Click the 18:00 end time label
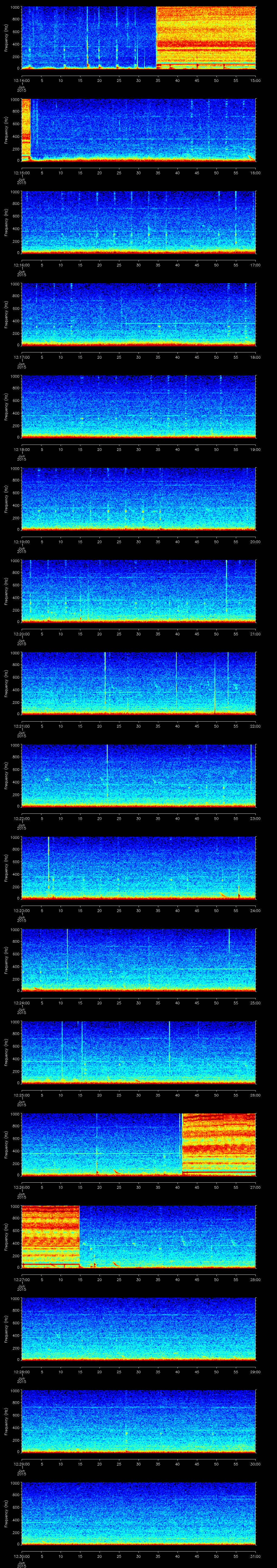Image resolution: width=277 pixels, height=1568 pixels. pos(256,357)
